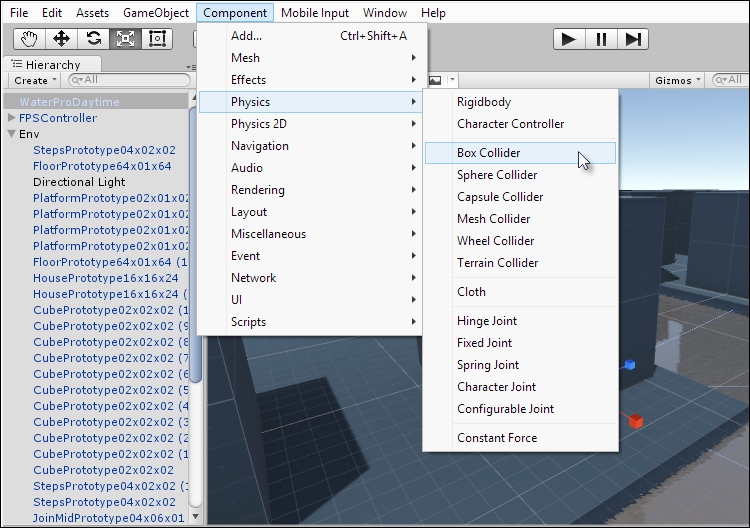This screenshot has height=528, width=750.
Task: Click the Step frame button
Action: point(632,39)
